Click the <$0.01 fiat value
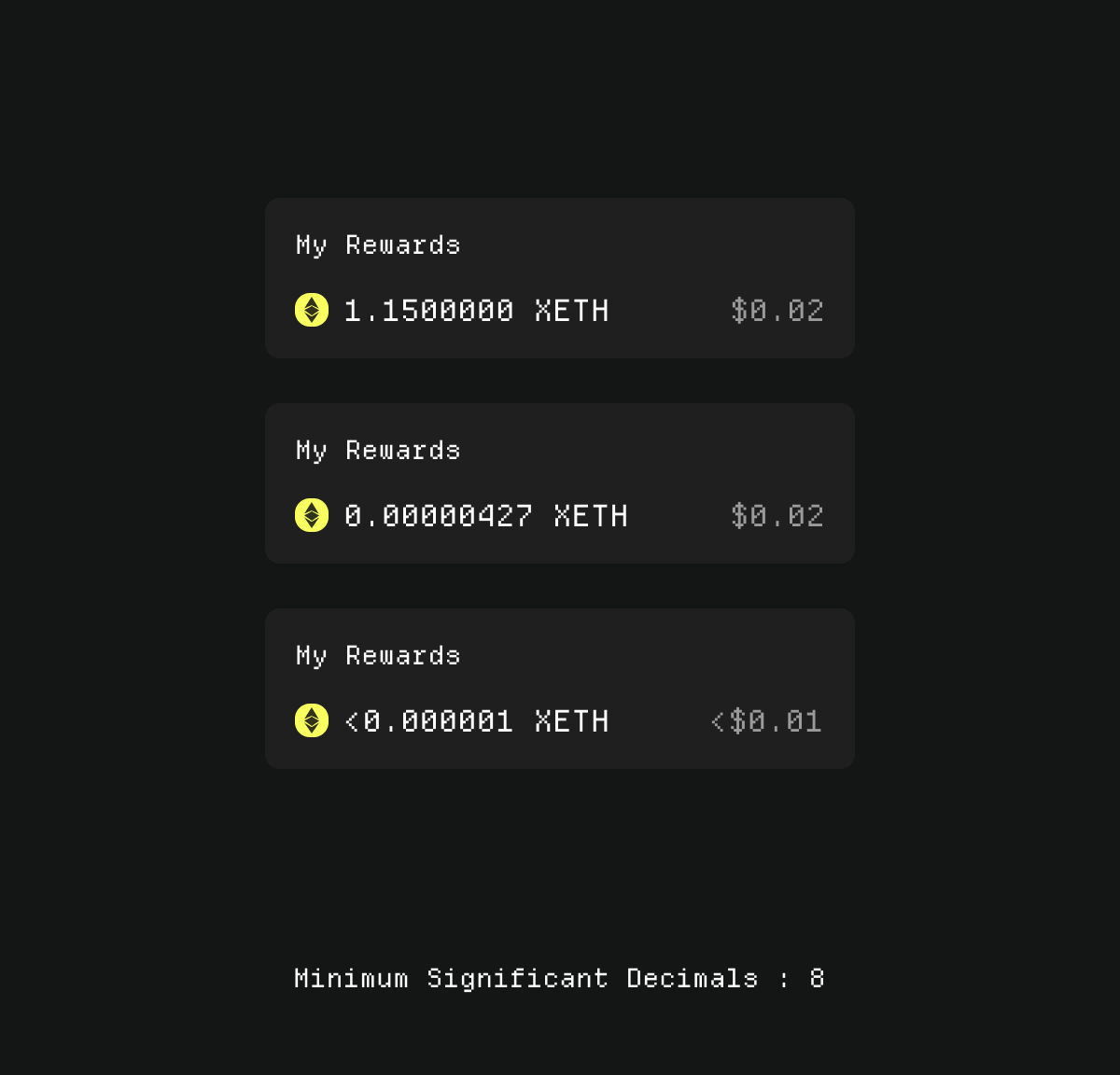Viewport: 1120px width, 1075px height. (766, 721)
